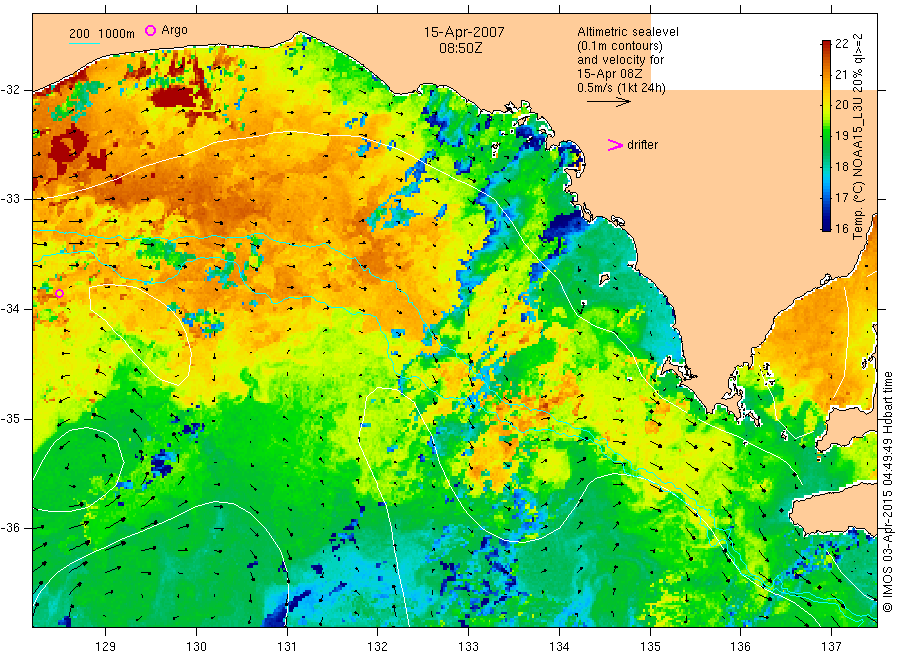Click the longitude axis label "129"
This screenshot has height=660, width=900.
(x=106, y=647)
